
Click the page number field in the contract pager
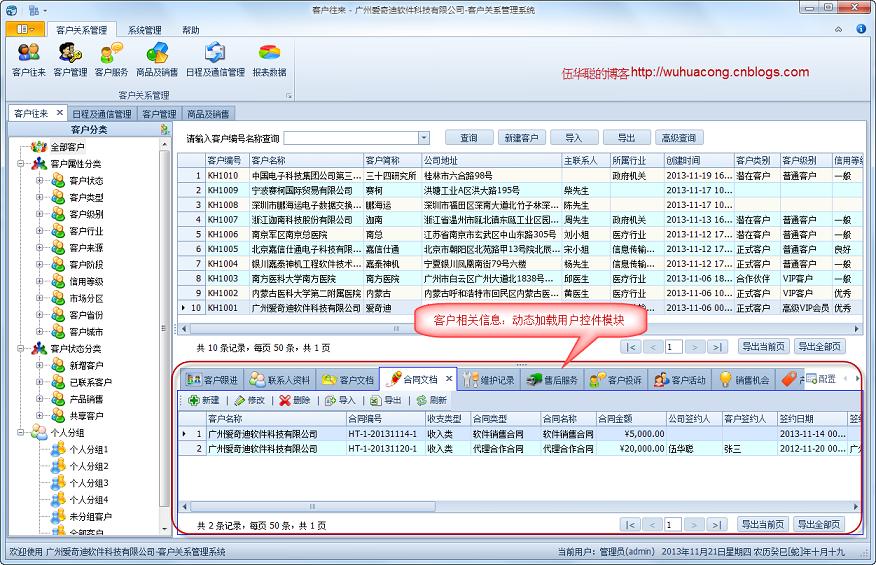click(673, 525)
